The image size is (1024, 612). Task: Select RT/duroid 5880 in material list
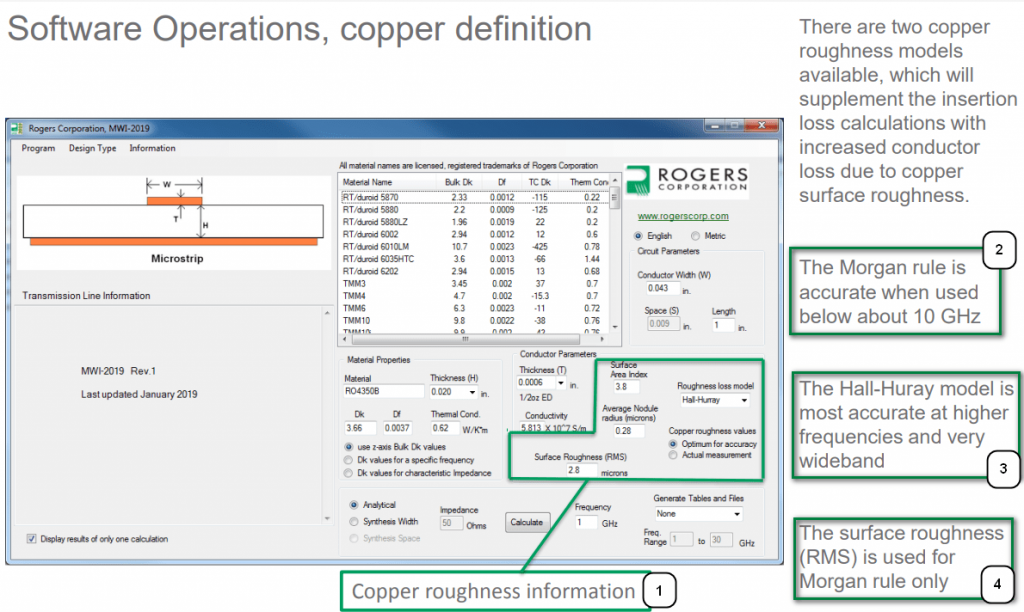click(475, 210)
